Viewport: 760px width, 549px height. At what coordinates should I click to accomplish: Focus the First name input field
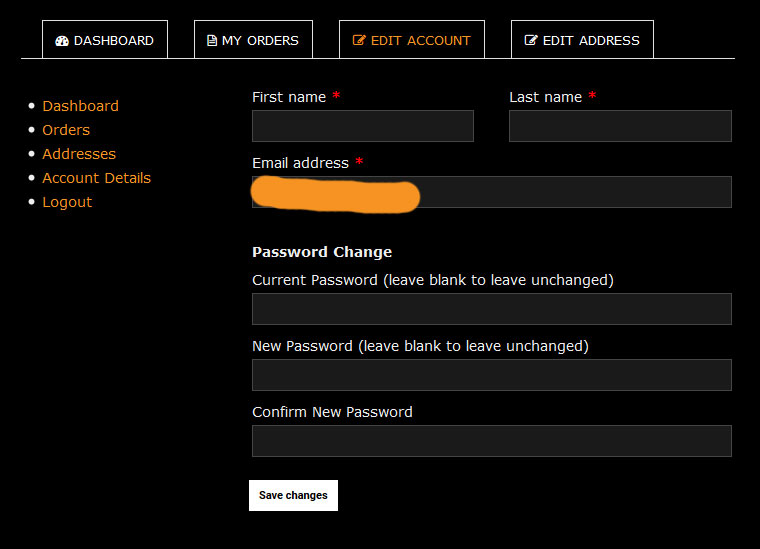363,126
